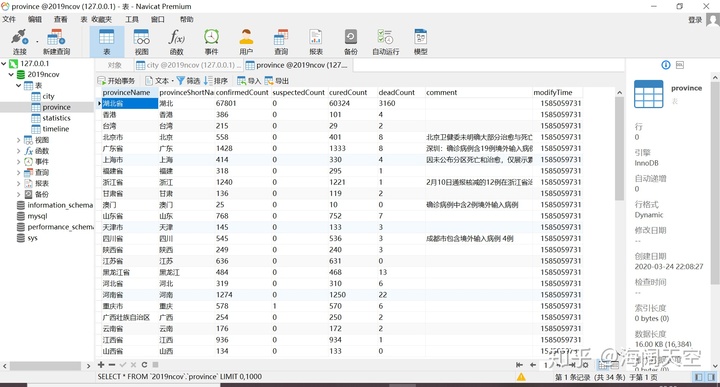720x387 pixels.
Task: Click the vertical scrollbar of data grid
Action: (619, 148)
